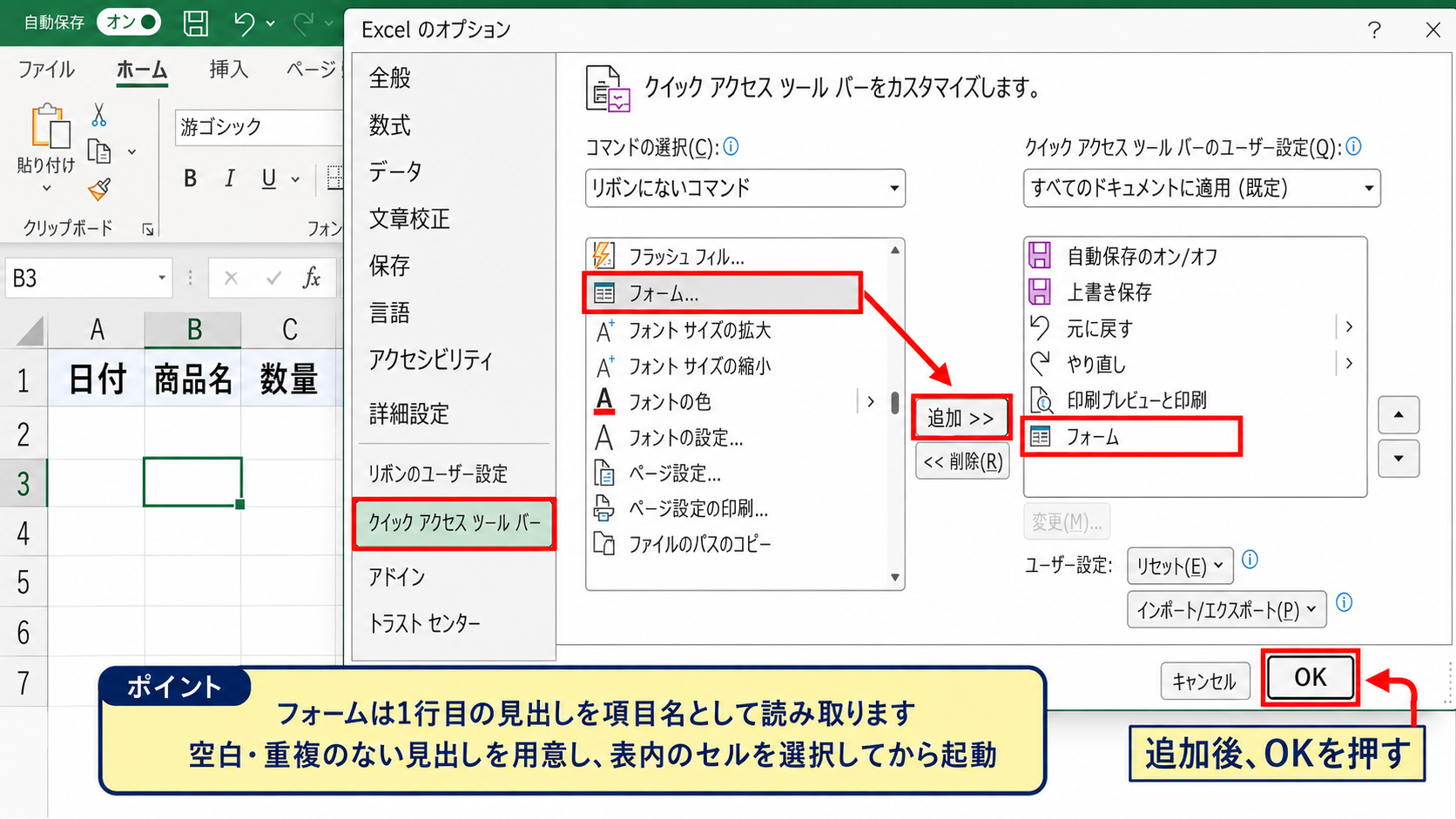Image resolution: width=1456 pixels, height=819 pixels.
Task: Toggle Bold formatting button
Action: tap(190, 179)
